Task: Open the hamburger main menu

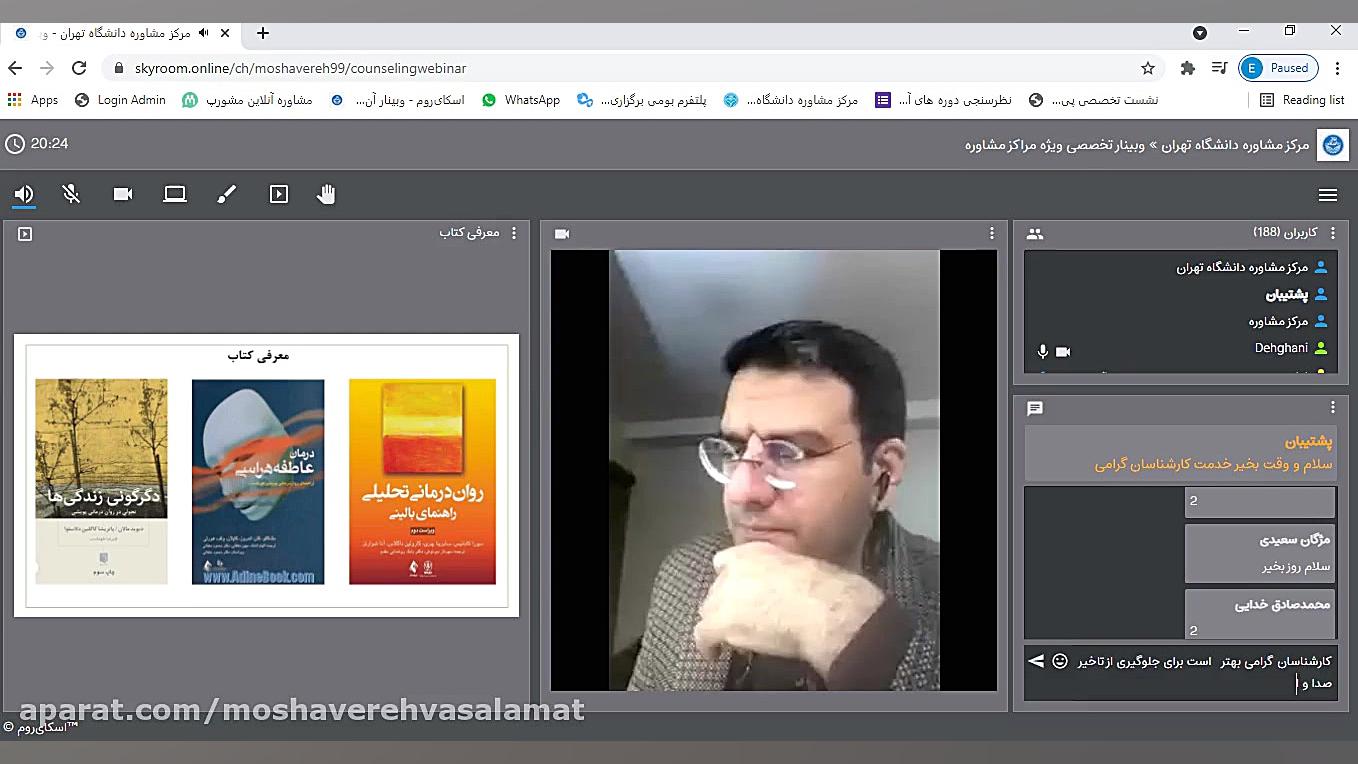Action: (x=1328, y=195)
